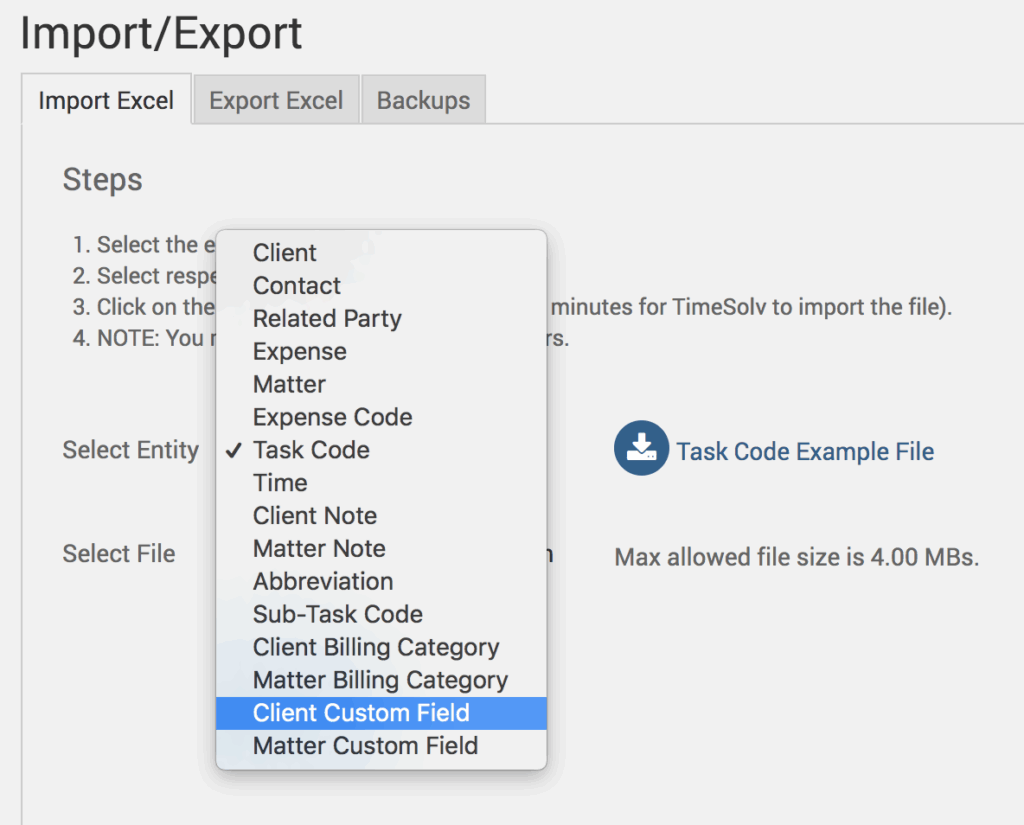Select Abbreviation in the dropdown

[323, 582]
